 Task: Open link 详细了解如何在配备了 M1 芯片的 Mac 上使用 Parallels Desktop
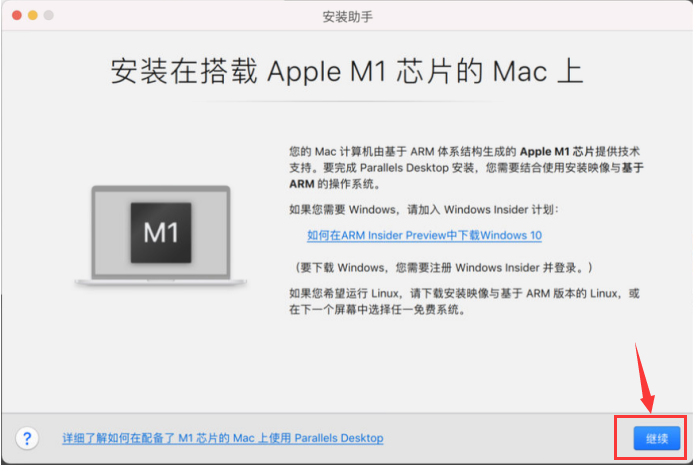tap(223, 438)
